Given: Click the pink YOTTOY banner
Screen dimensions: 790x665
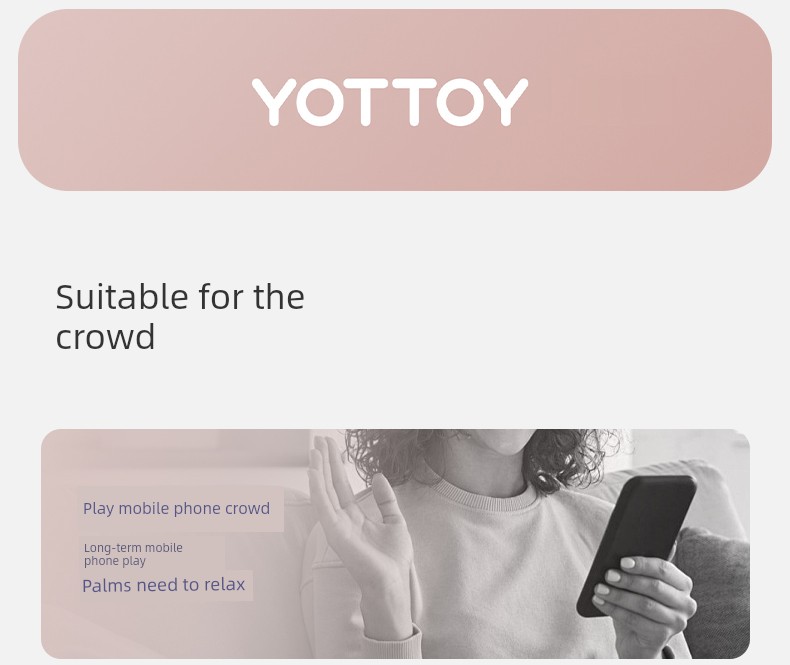Looking at the screenshot, I should tap(395, 100).
